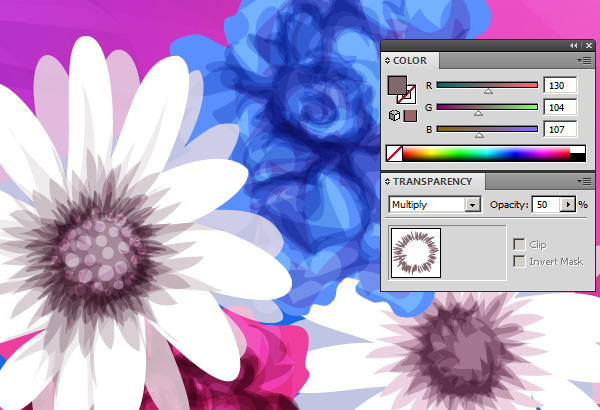Select the Color panel tab
600x410 pixels.
[409, 61]
